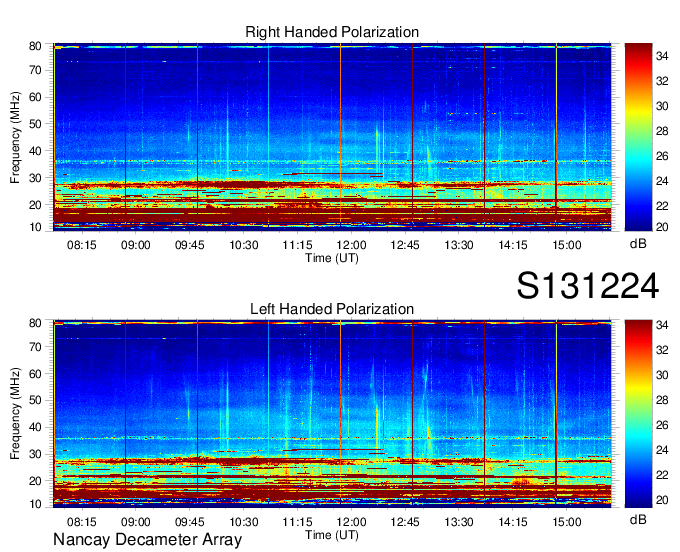The image size is (680, 552).
Task: Click 09:00 time tick on Right Handed plot
Action: [x=135, y=245]
